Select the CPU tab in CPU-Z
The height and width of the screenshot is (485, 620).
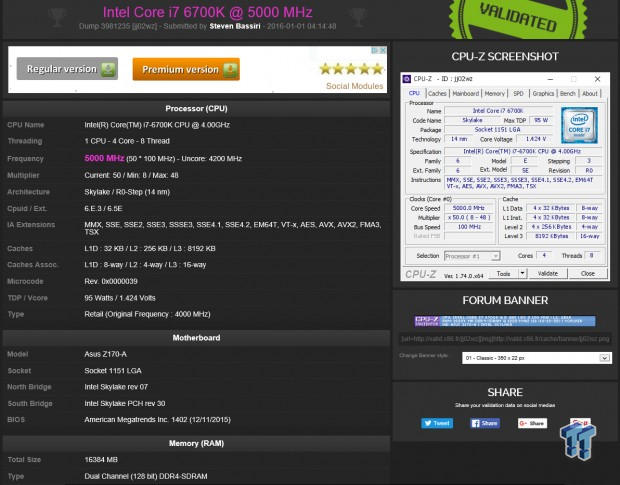pyautogui.click(x=414, y=93)
